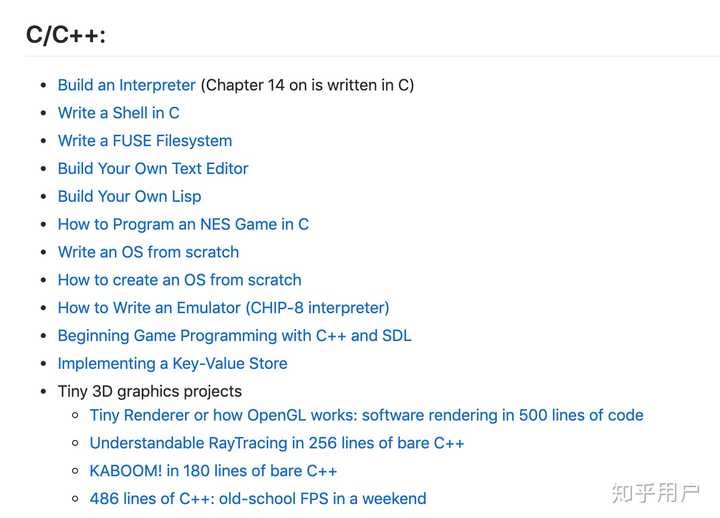The image size is (720, 518).
Task: Click the Tiny 3D graphics projects text
Action: [x=149, y=391]
